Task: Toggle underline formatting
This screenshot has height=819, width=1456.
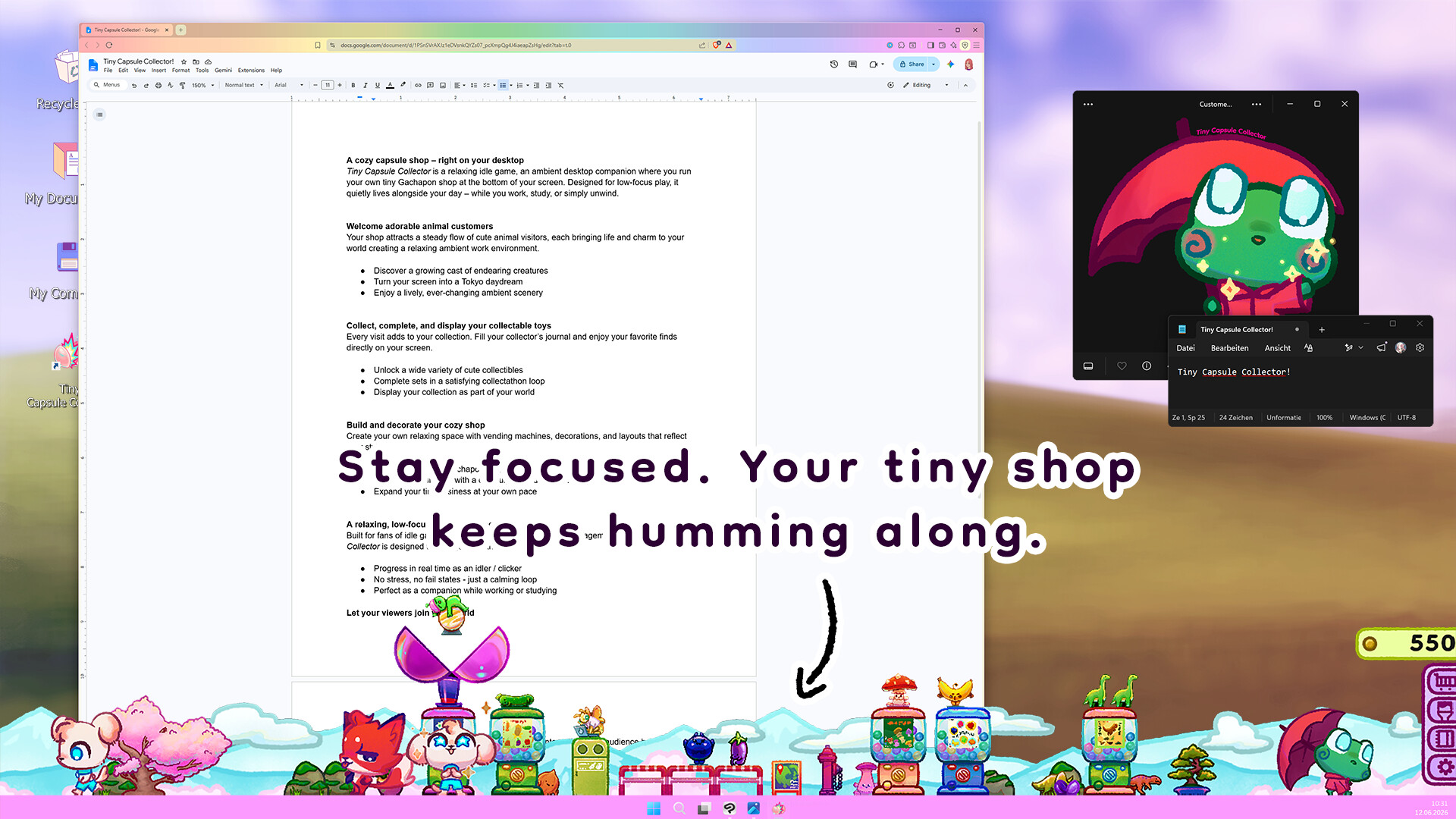Action: click(x=378, y=86)
